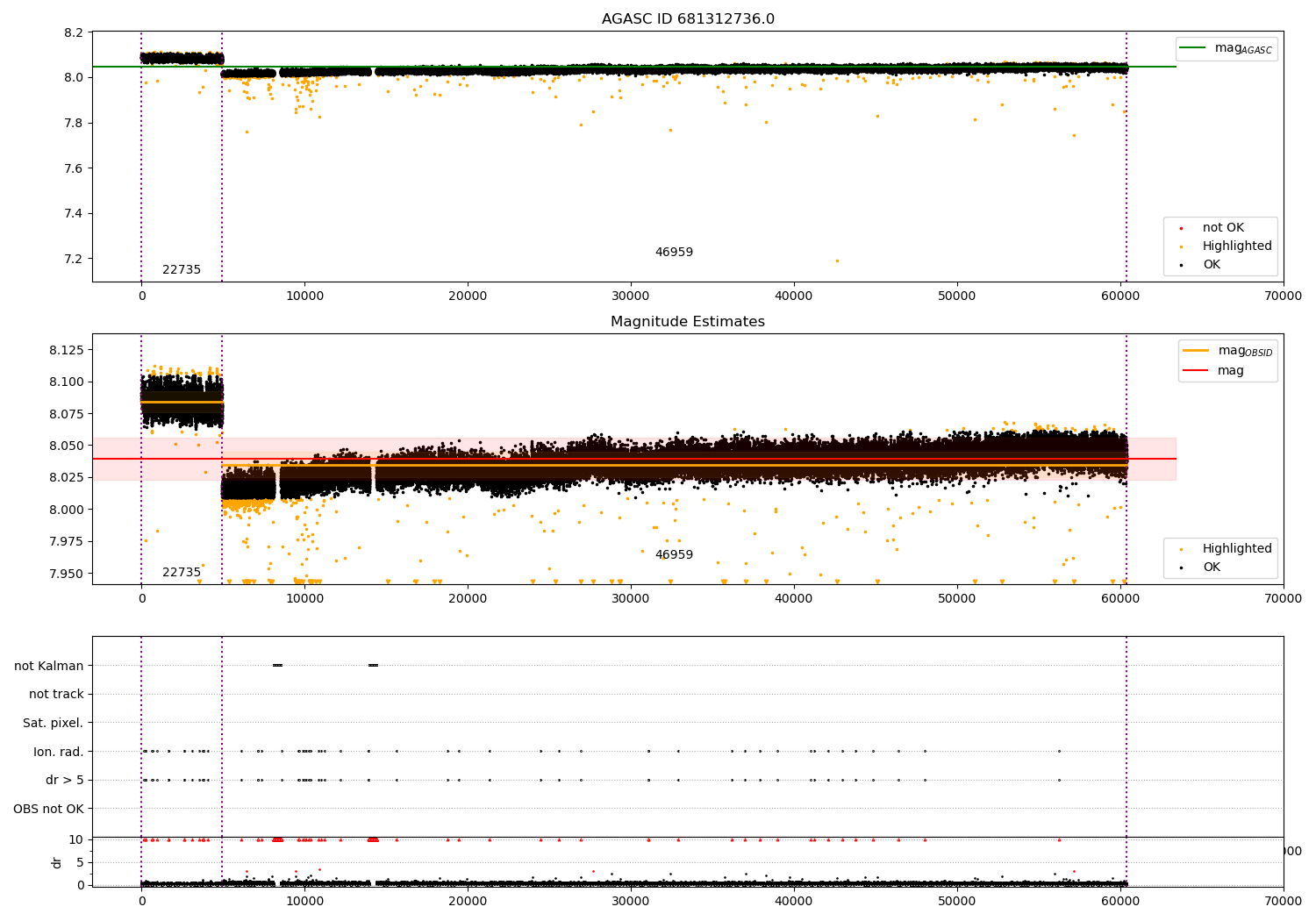Click the 22735 label in the top plot
This screenshot has width=1316, height=921.
pyautogui.click(x=182, y=270)
